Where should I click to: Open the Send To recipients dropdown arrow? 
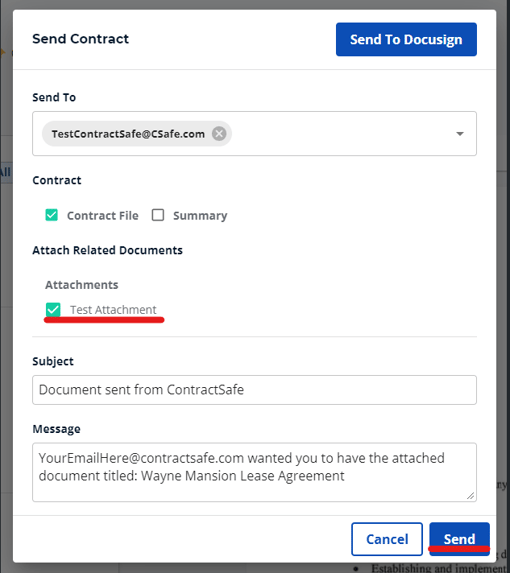coord(460,134)
